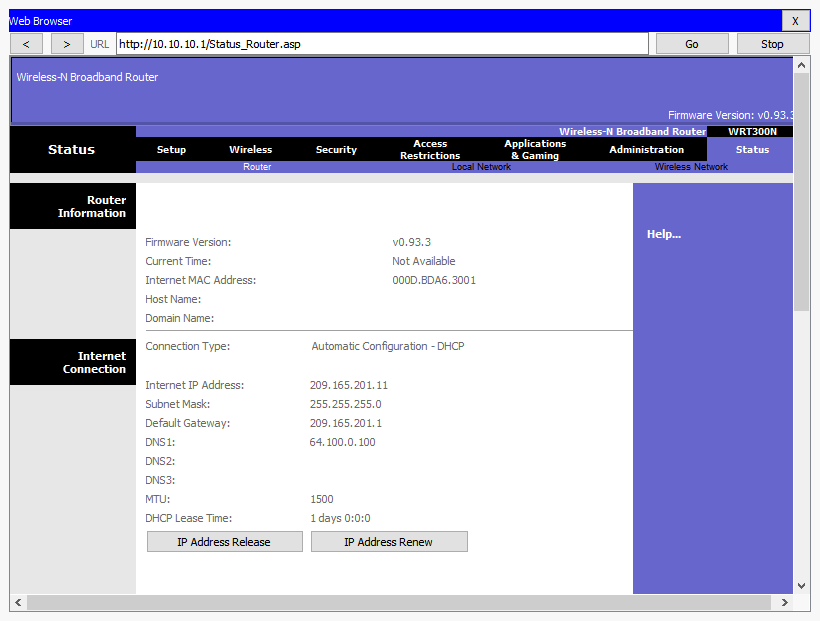Open the Security tab
Viewport: 820px width, 621px height.
(336, 150)
